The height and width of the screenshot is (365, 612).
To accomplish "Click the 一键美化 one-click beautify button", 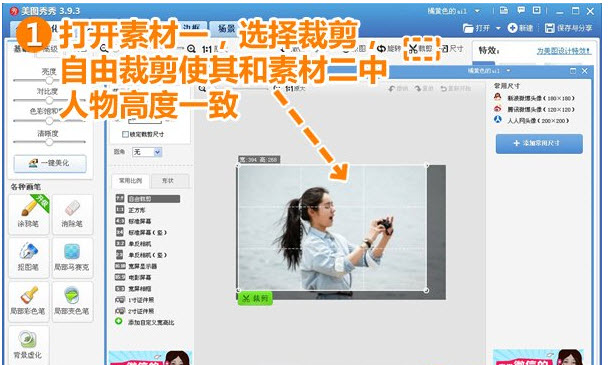I will pos(50,163).
